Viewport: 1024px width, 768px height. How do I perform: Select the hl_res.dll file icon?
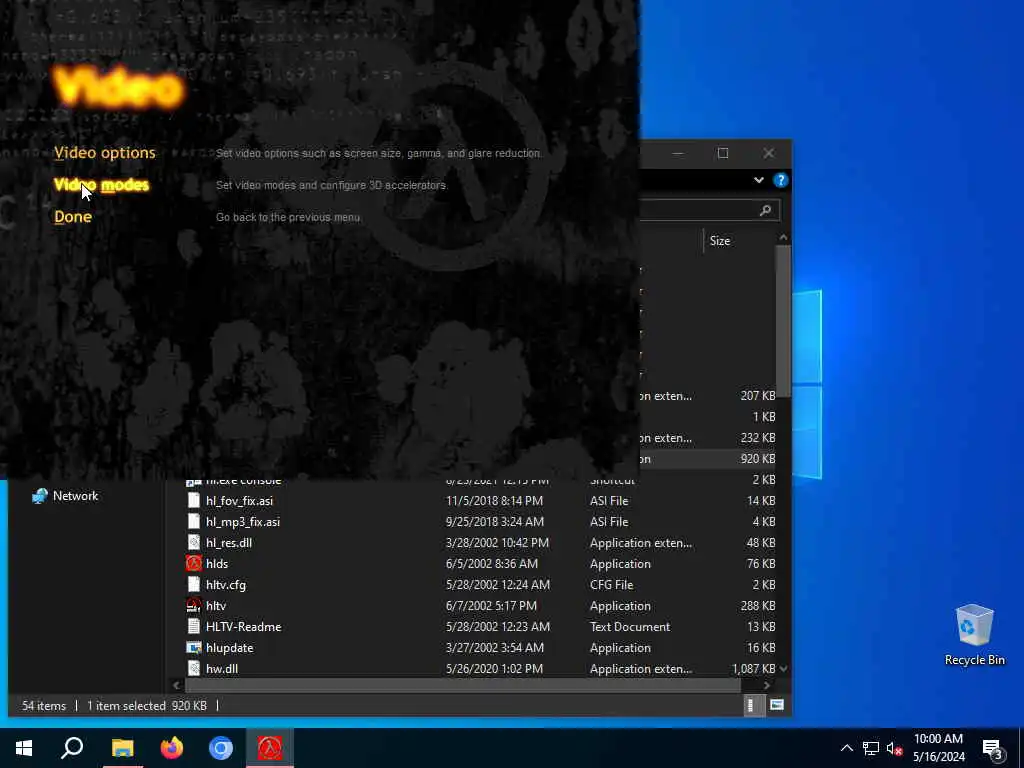coord(194,543)
